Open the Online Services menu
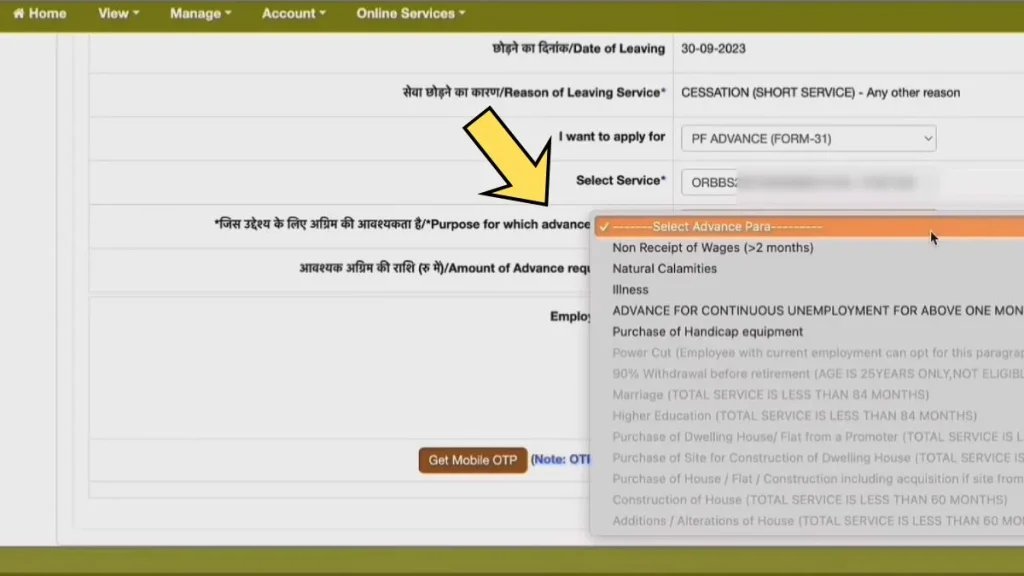1024x576 pixels. [x=411, y=14]
